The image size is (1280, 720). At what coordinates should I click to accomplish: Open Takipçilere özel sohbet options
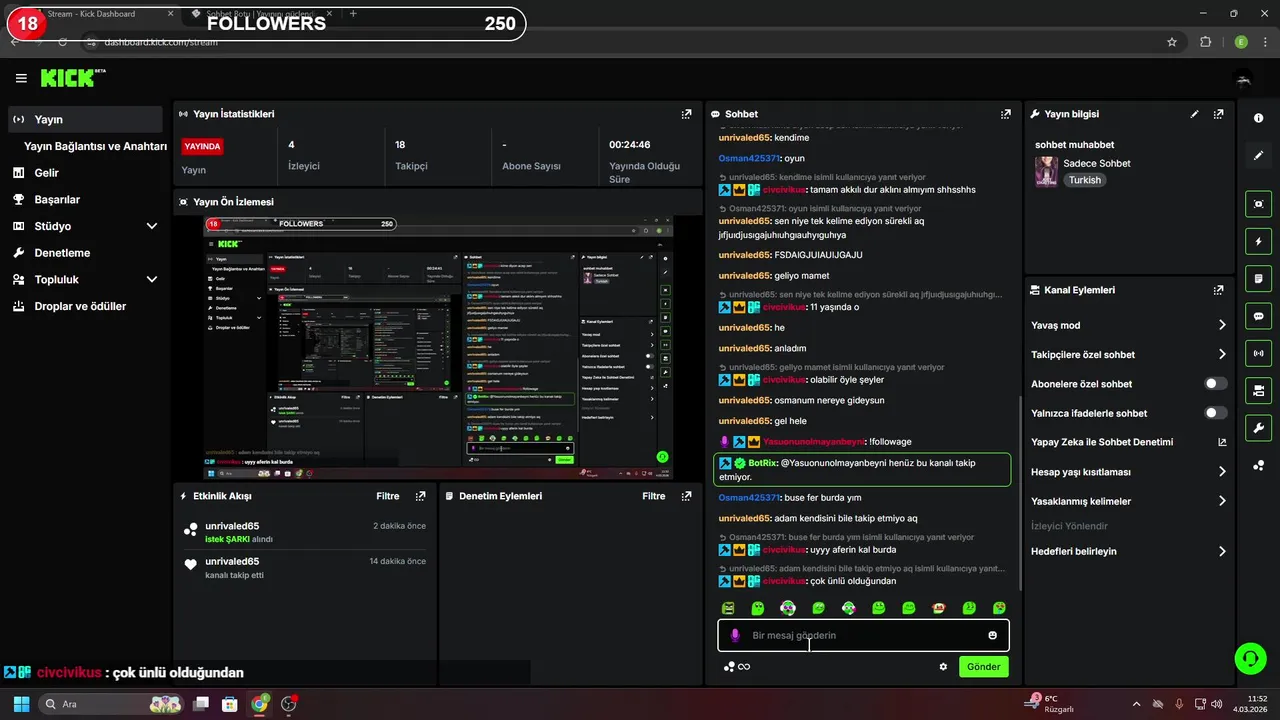[1128, 354]
